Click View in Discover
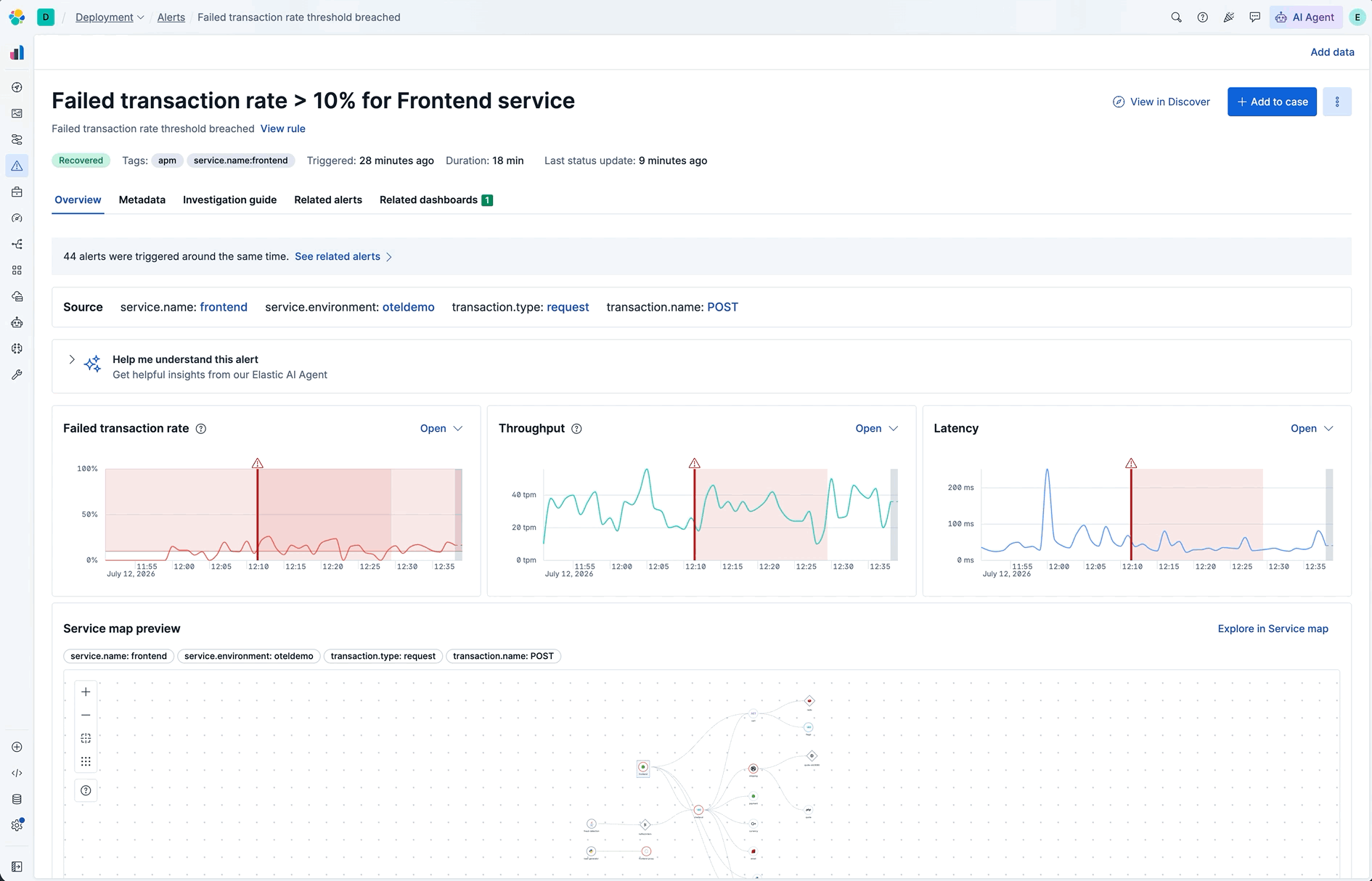Viewport: 1372px width, 881px height. point(1161,102)
